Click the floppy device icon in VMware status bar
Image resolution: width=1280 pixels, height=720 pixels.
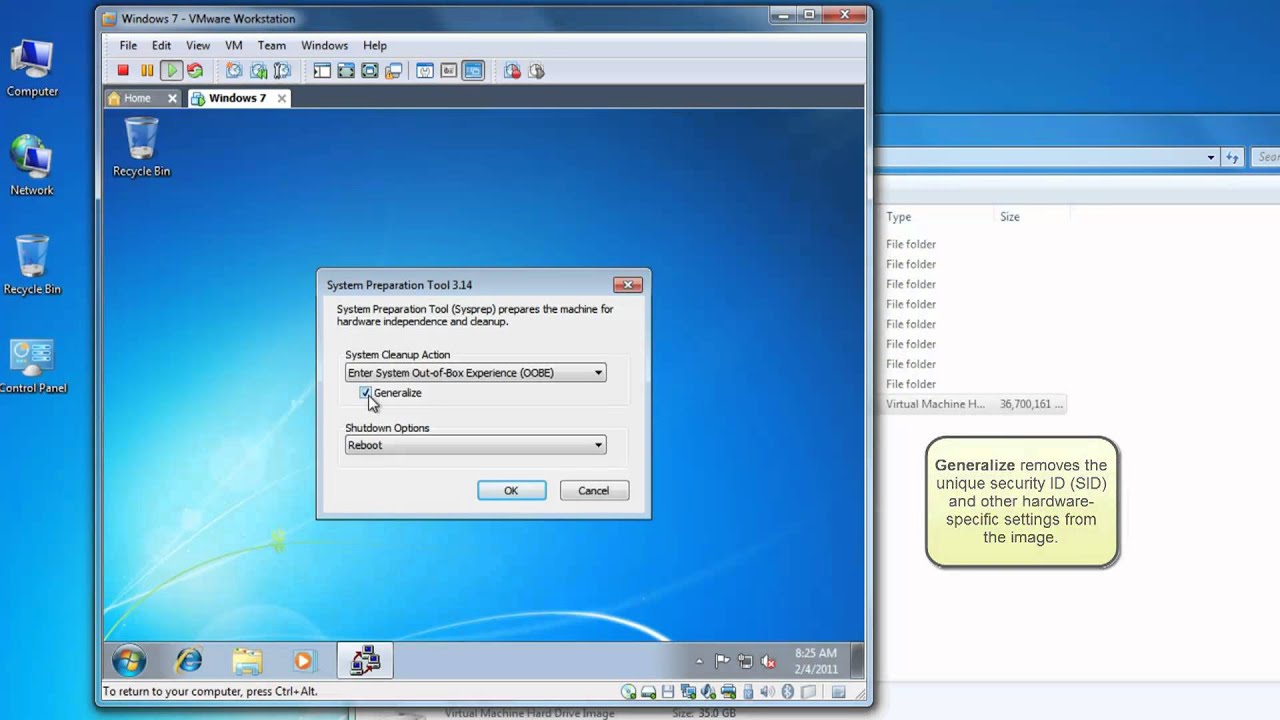tap(668, 692)
